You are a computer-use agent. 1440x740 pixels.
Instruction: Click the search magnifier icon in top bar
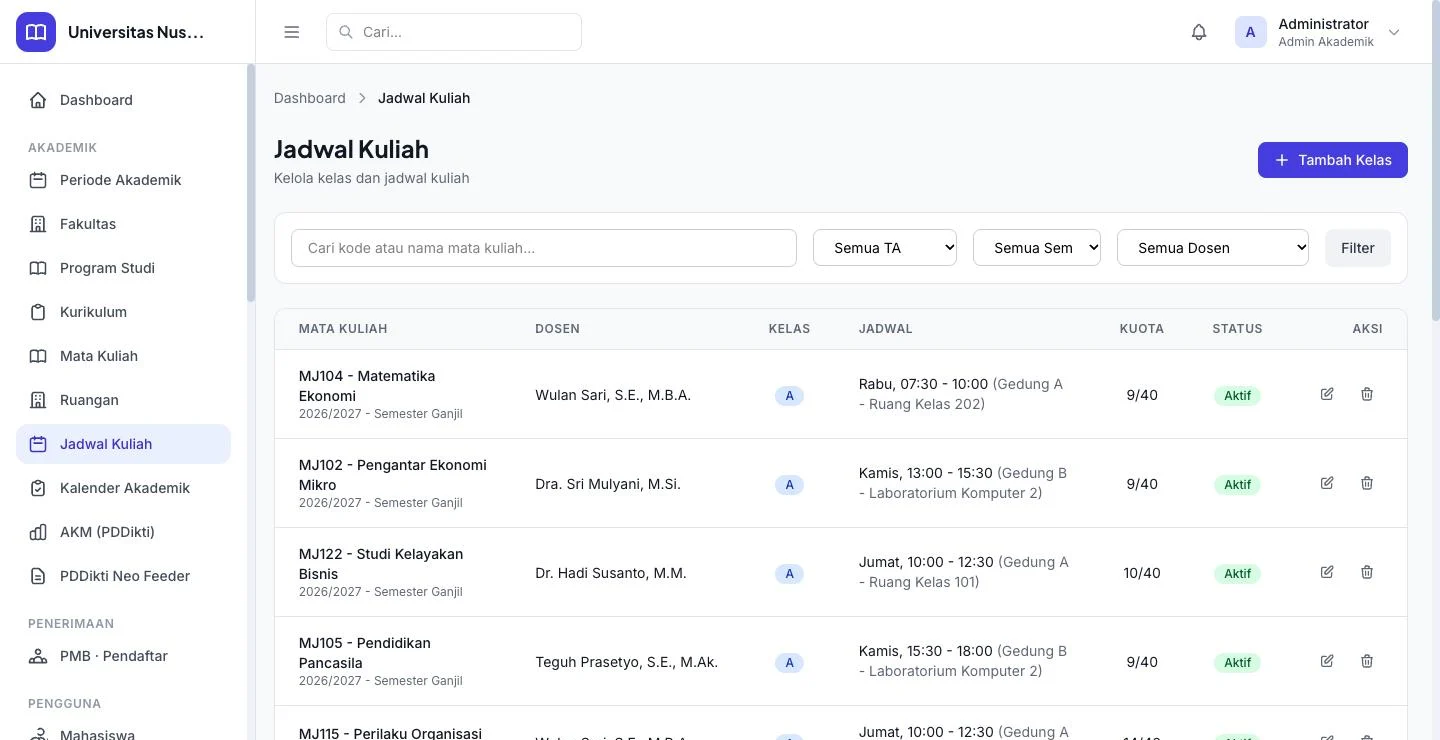[346, 32]
